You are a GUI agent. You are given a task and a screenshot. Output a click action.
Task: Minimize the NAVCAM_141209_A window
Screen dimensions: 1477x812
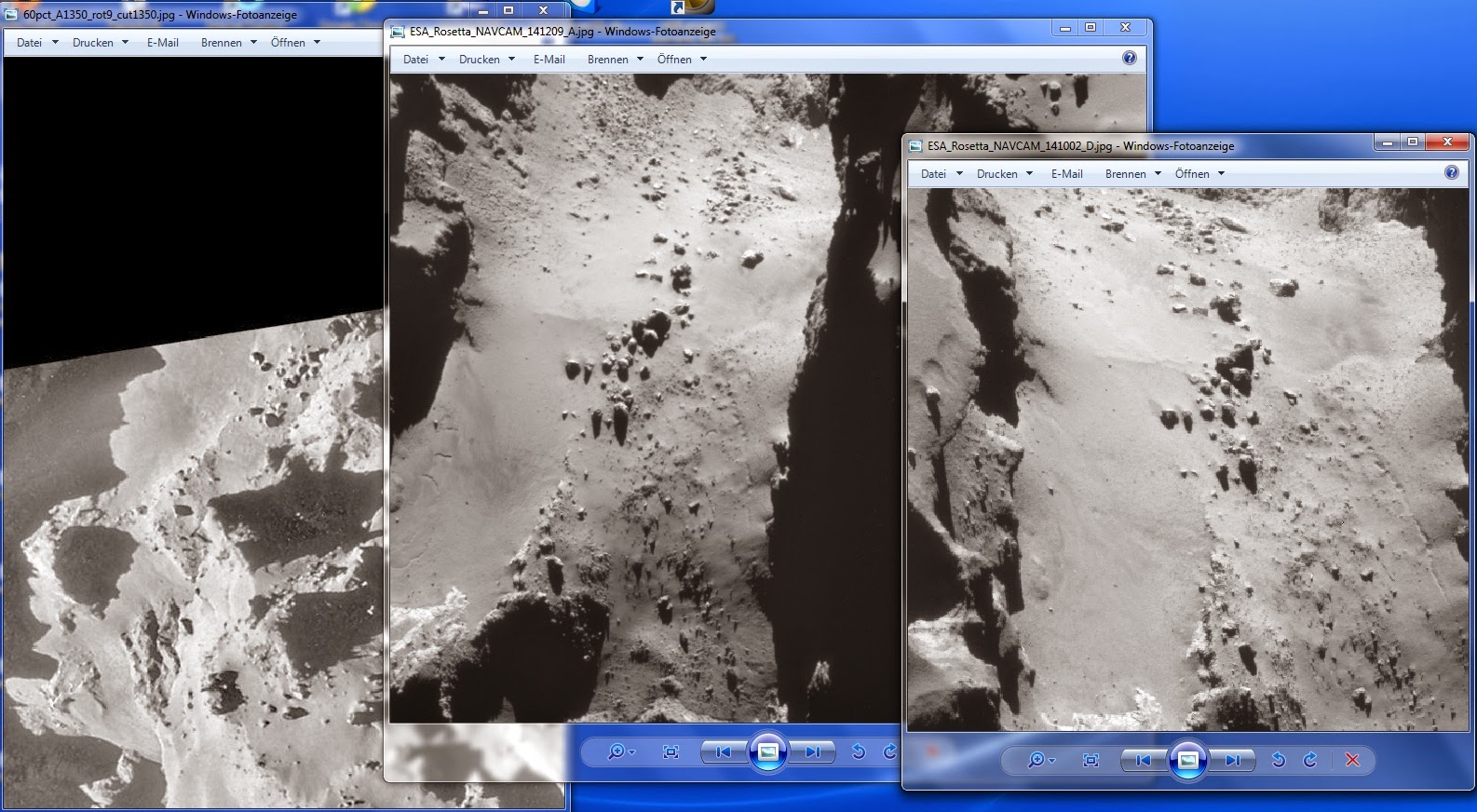(x=1064, y=28)
